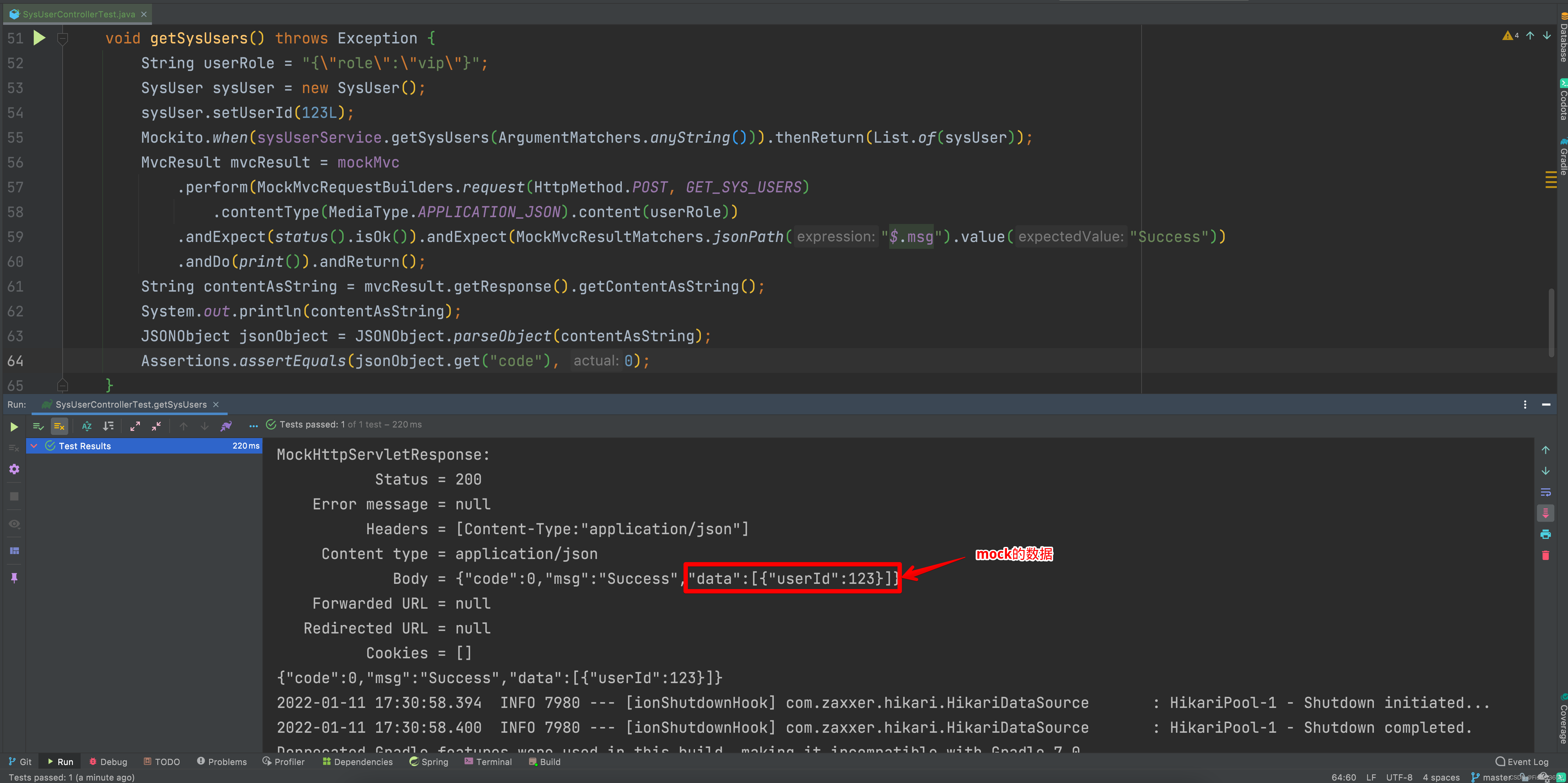Open the Run panel options kebab menu
Viewport: 1568px width, 783px height.
pyautogui.click(x=1525, y=404)
